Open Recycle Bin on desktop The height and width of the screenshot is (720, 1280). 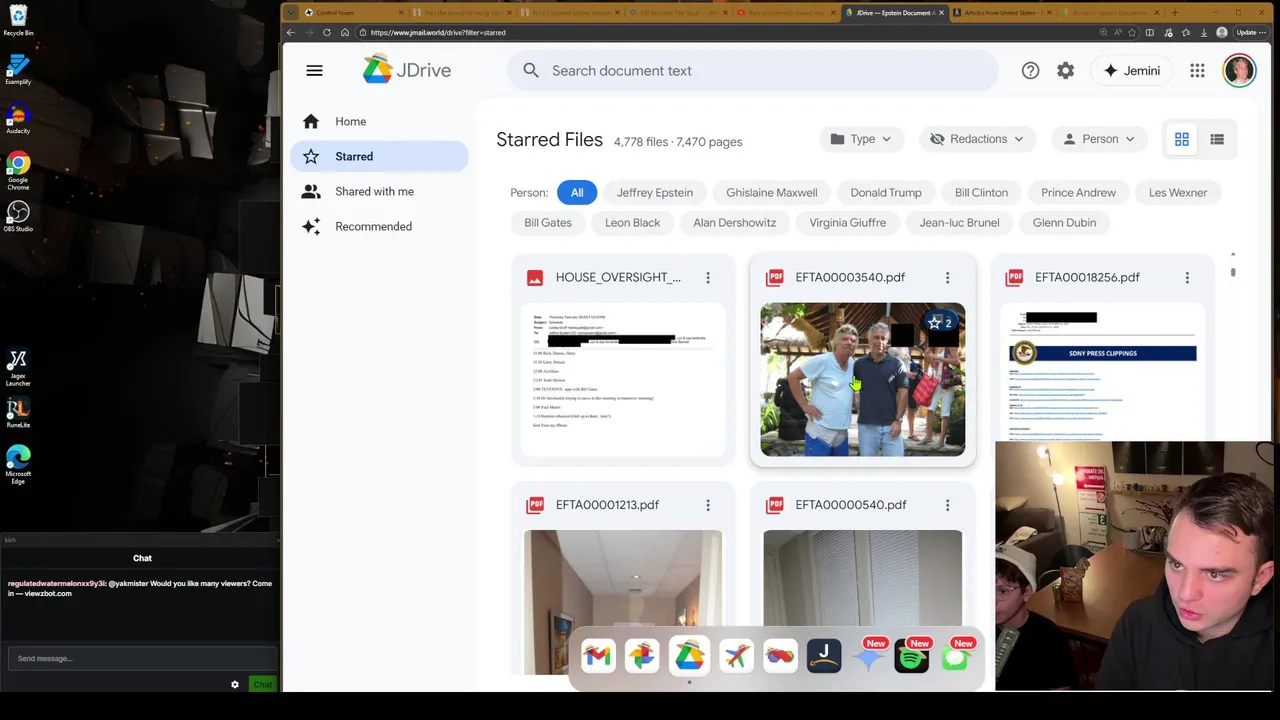point(18,20)
